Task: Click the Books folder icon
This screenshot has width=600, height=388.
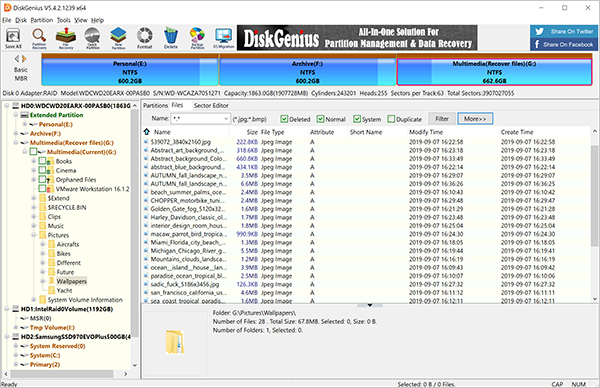Action: (51, 161)
